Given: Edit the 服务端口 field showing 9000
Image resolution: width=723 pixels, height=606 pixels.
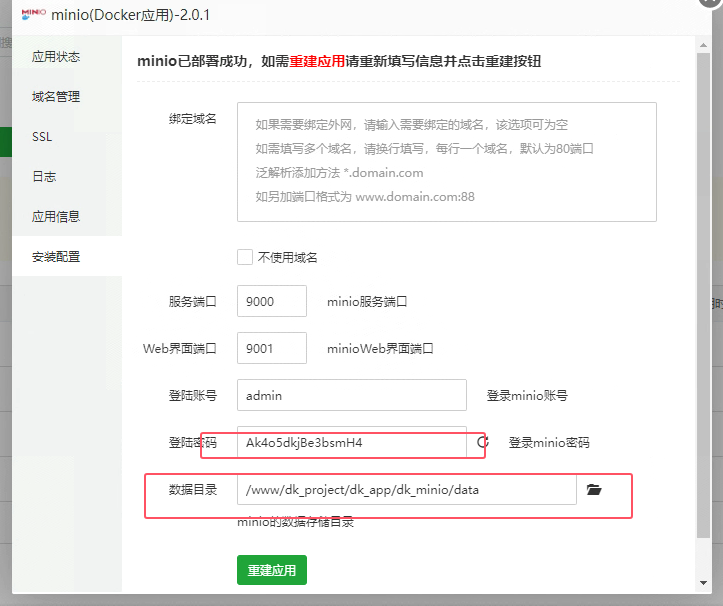Looking at the screenshot, I should (x=272, y=301).
